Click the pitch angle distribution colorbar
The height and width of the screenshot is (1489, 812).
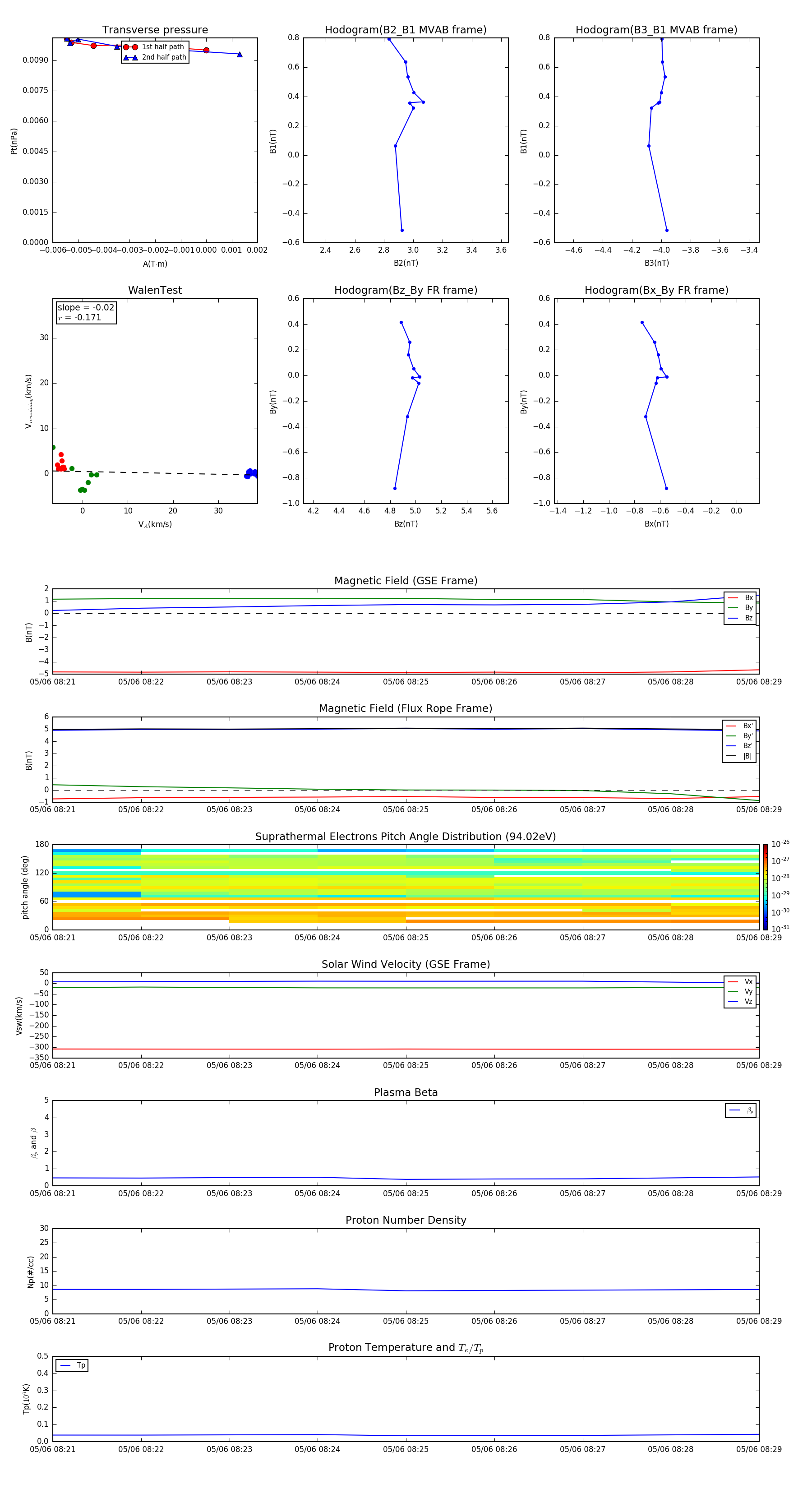click(x=765, y=887)
